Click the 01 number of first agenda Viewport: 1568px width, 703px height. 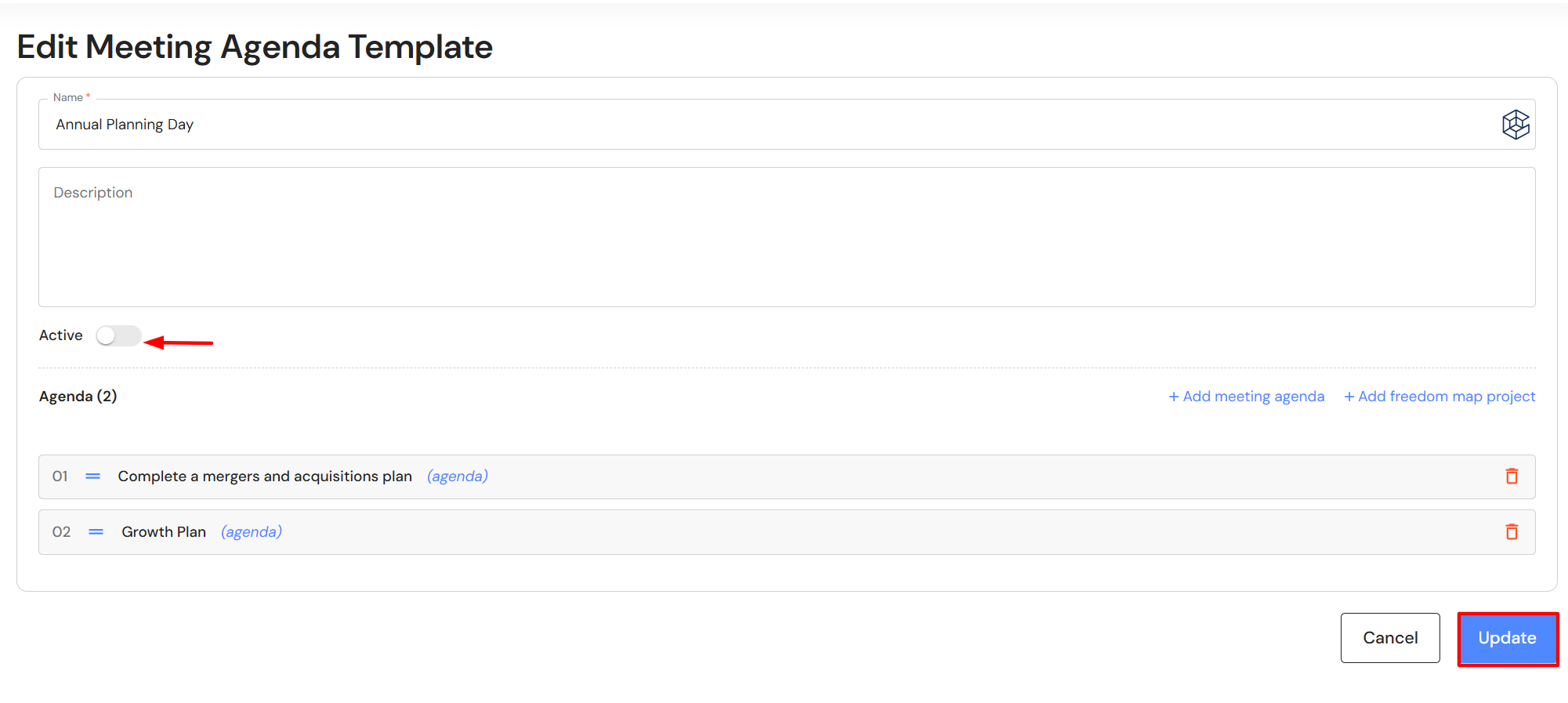(60, 477)
